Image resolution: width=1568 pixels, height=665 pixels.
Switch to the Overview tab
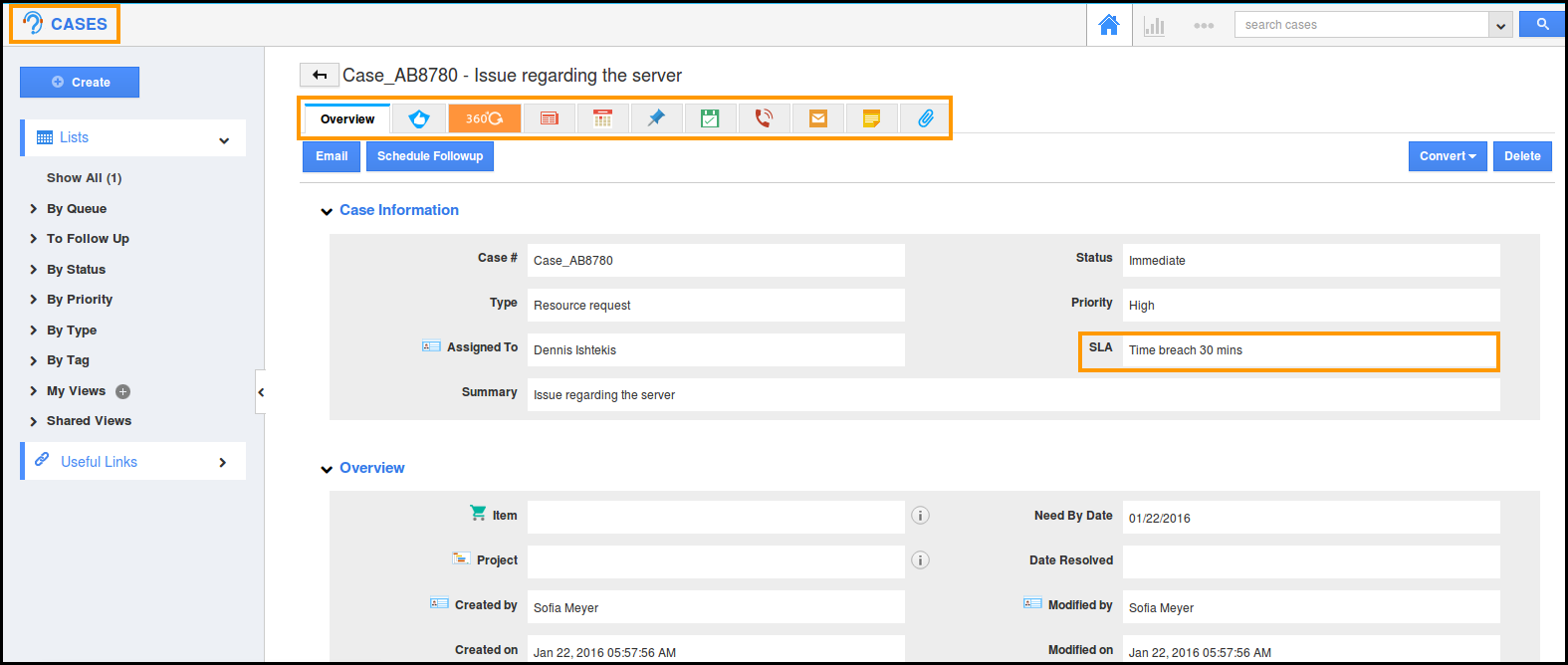click(x=347, y=119)
